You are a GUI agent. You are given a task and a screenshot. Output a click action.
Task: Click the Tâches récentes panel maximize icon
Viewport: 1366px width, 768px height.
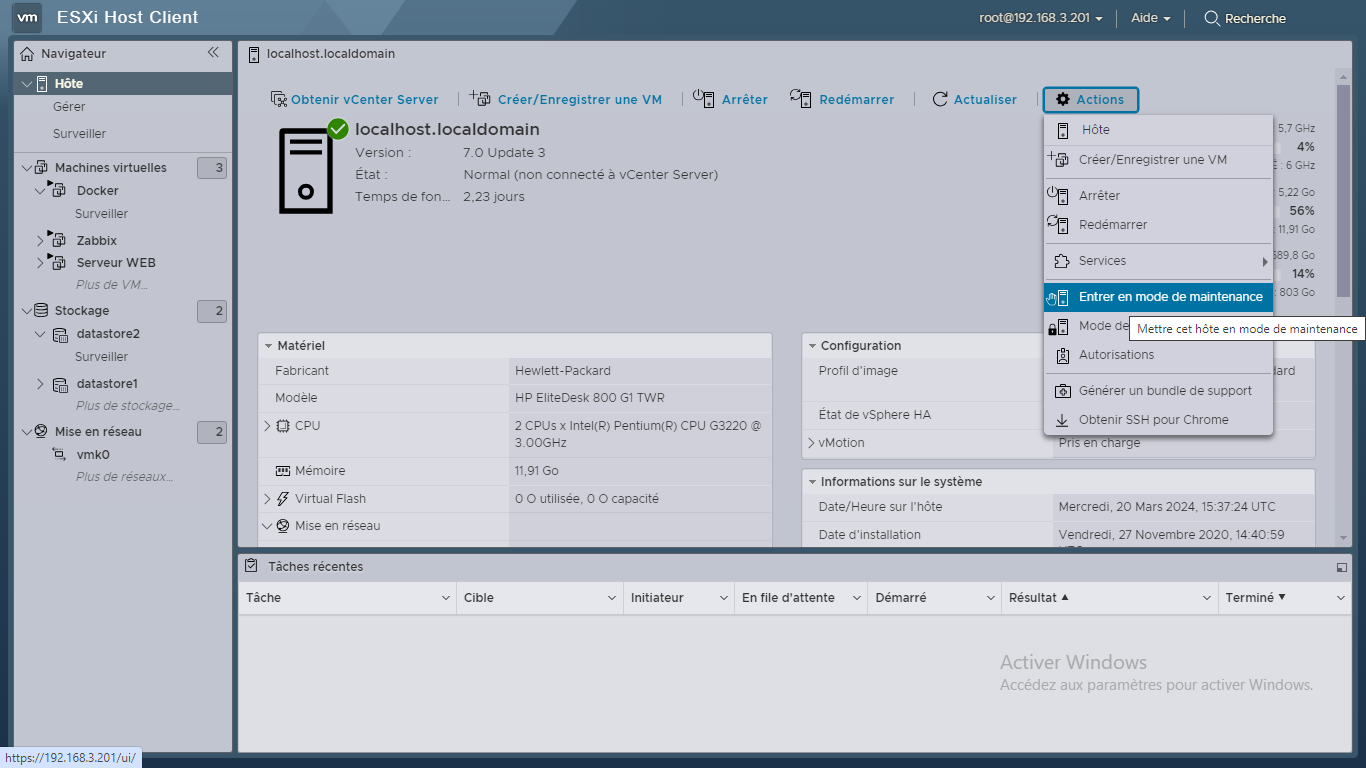coord(1341,567)
